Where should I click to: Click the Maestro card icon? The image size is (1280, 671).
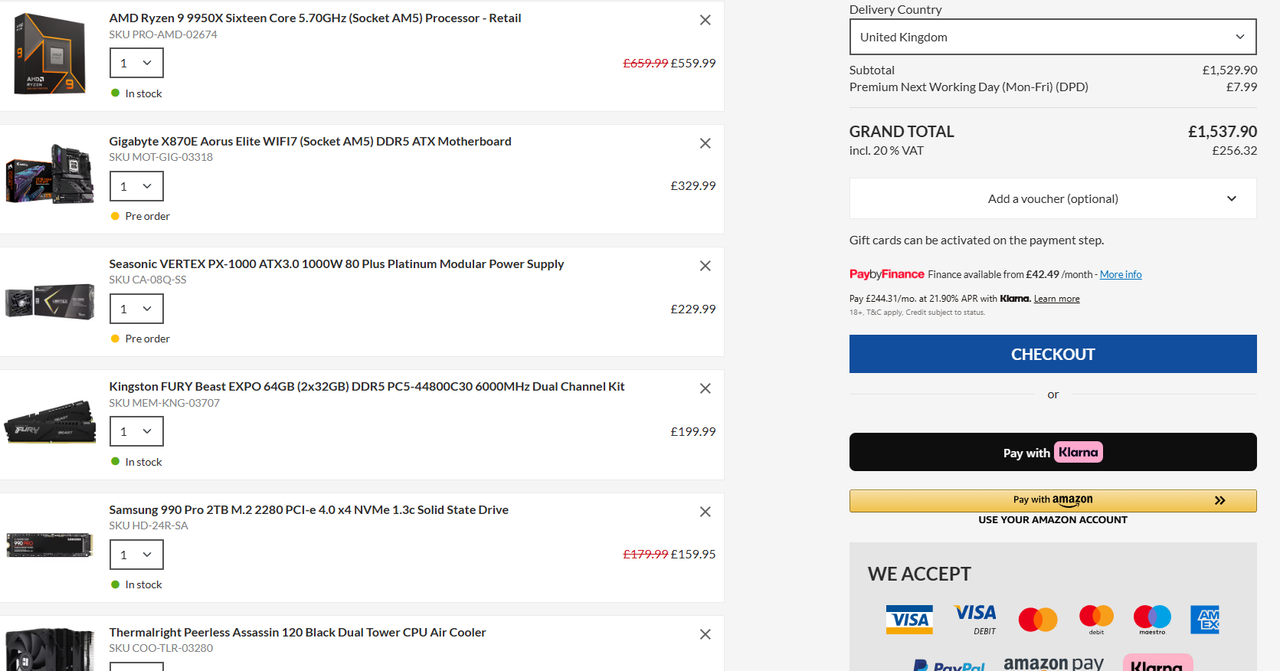1152,620
